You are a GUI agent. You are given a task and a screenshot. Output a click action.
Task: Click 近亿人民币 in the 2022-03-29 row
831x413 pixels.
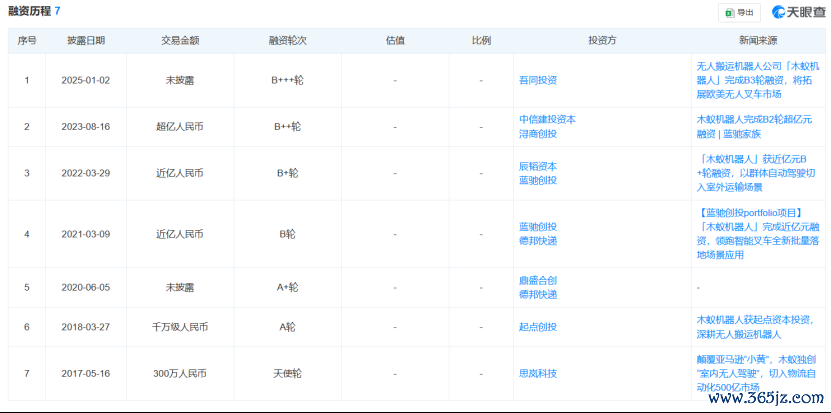pos(180,173)
